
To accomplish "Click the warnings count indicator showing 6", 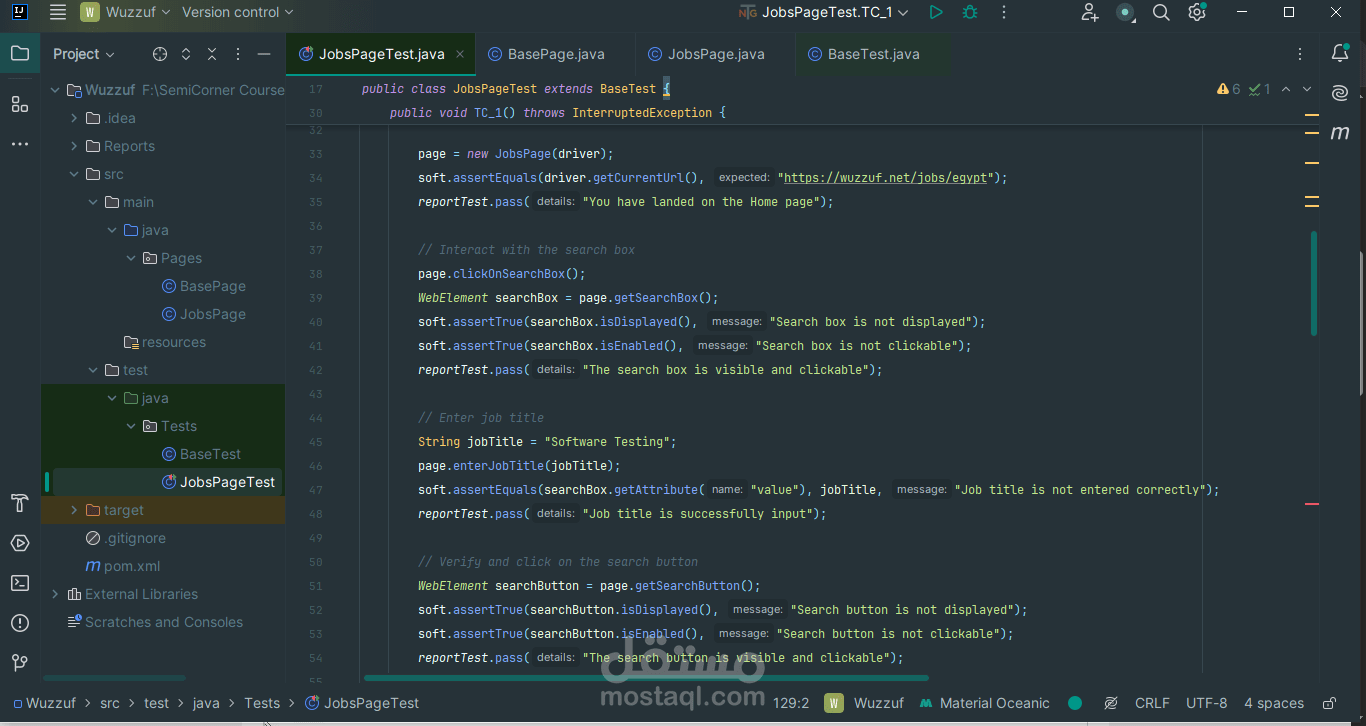I will (x=1229, y=89).
